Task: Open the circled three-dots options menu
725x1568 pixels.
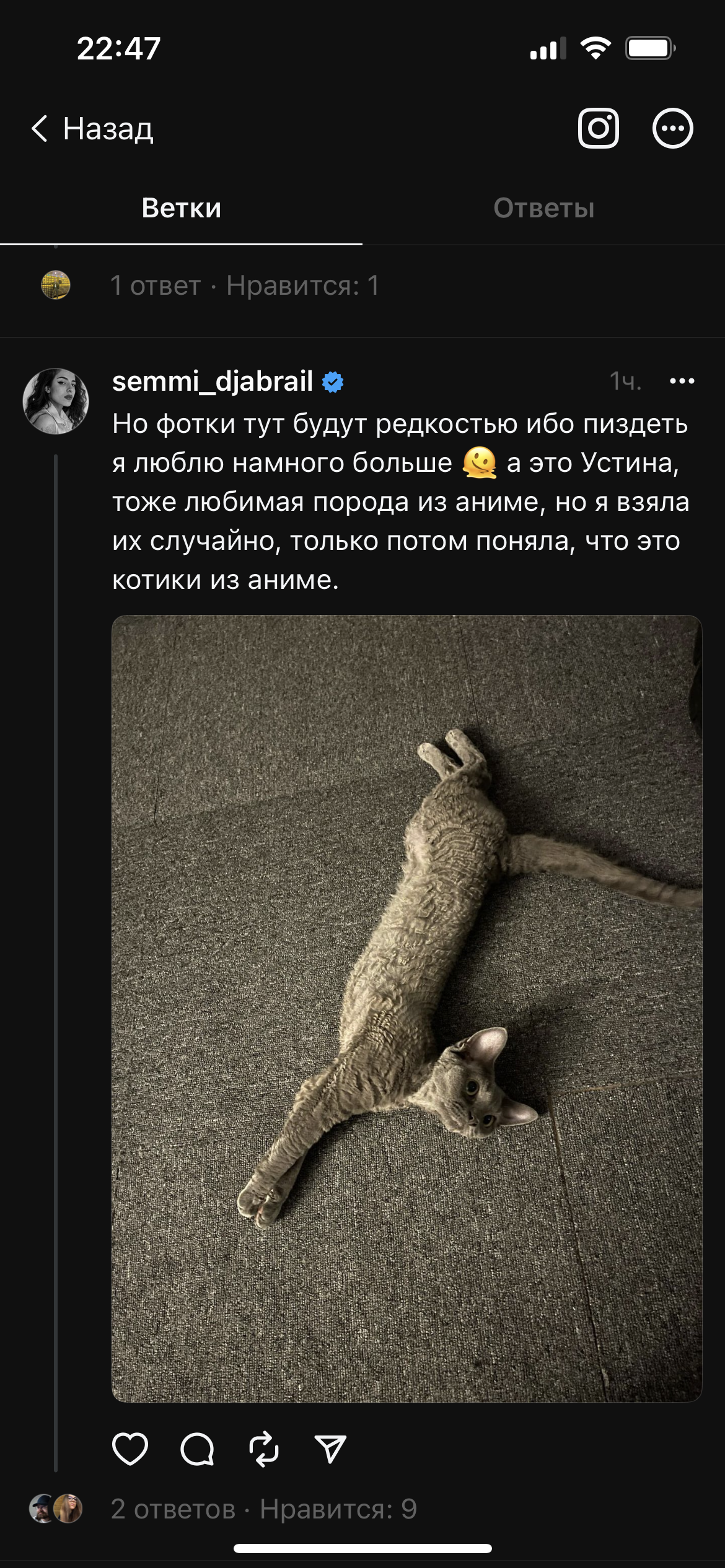Action: click(x=672, y=128)
